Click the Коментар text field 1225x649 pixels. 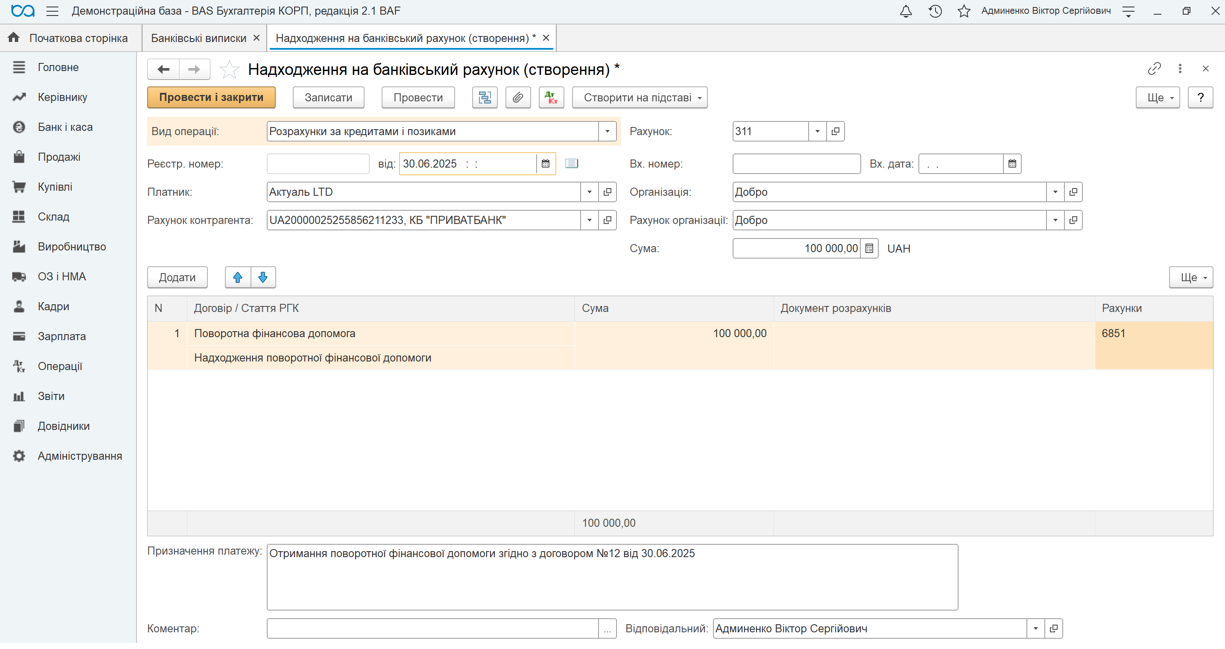(432, 629)
